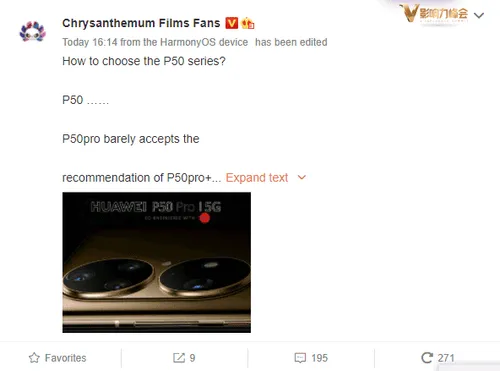
Task: Click the orange V verified badge
Action: [231, 23]
